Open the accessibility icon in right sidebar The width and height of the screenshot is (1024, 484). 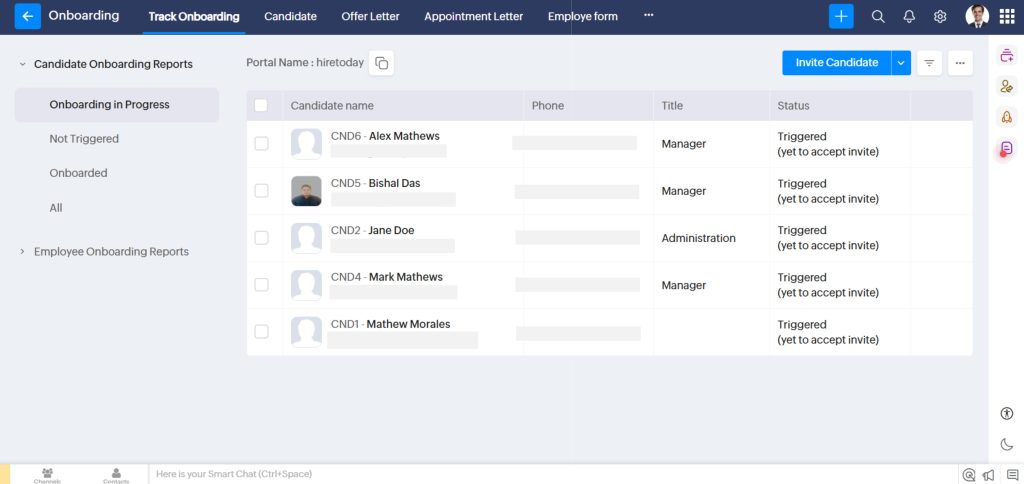tap(1006, 413)
